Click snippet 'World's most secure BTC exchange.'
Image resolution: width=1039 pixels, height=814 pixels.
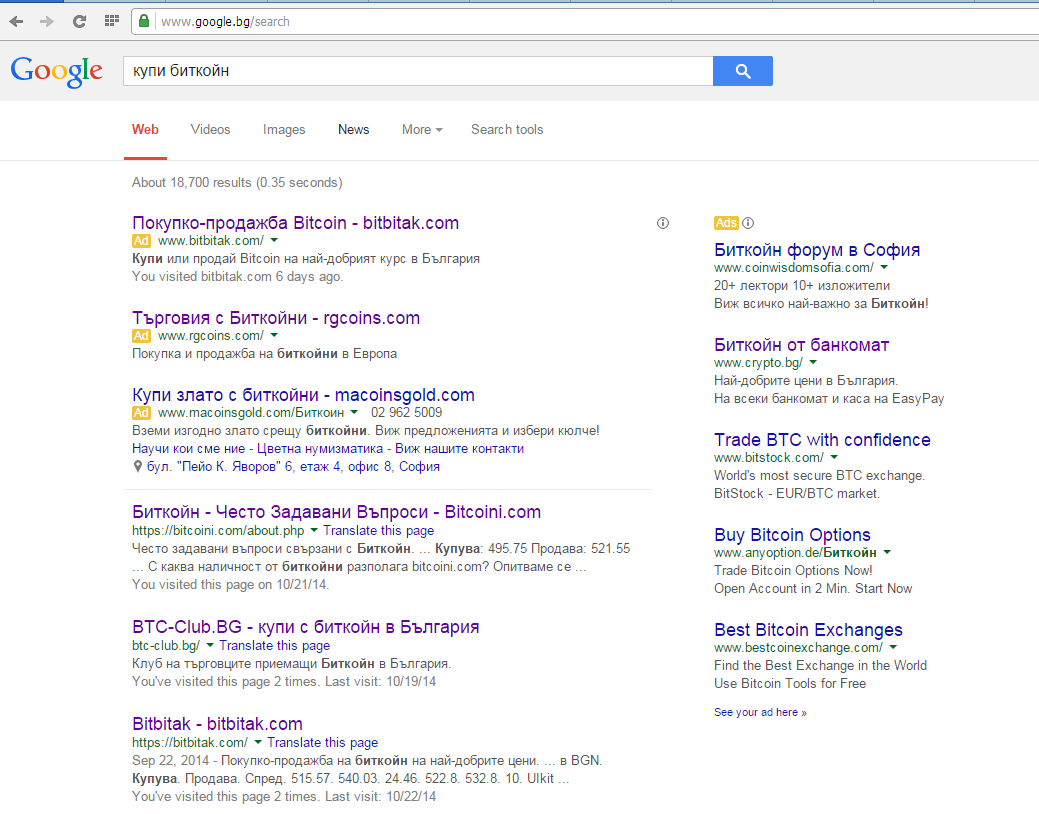pos(819,476)
